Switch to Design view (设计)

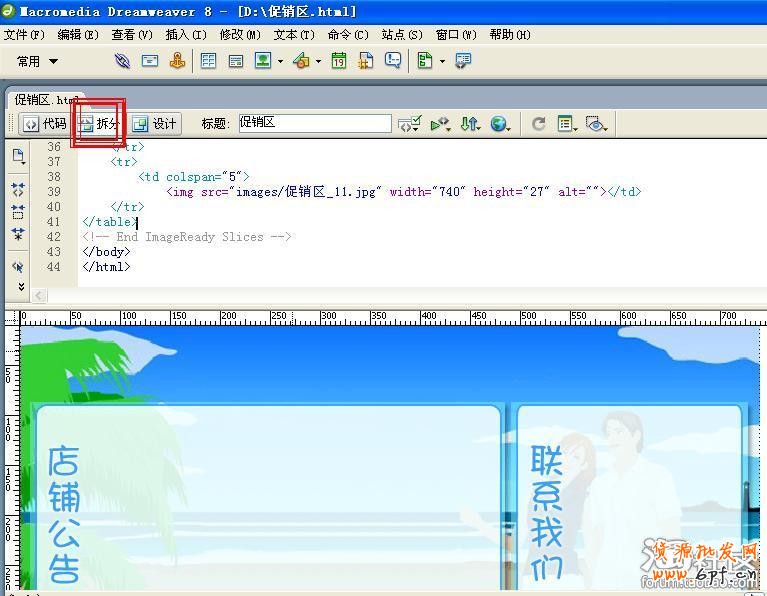pyautogui.click(x=154, y=124)
